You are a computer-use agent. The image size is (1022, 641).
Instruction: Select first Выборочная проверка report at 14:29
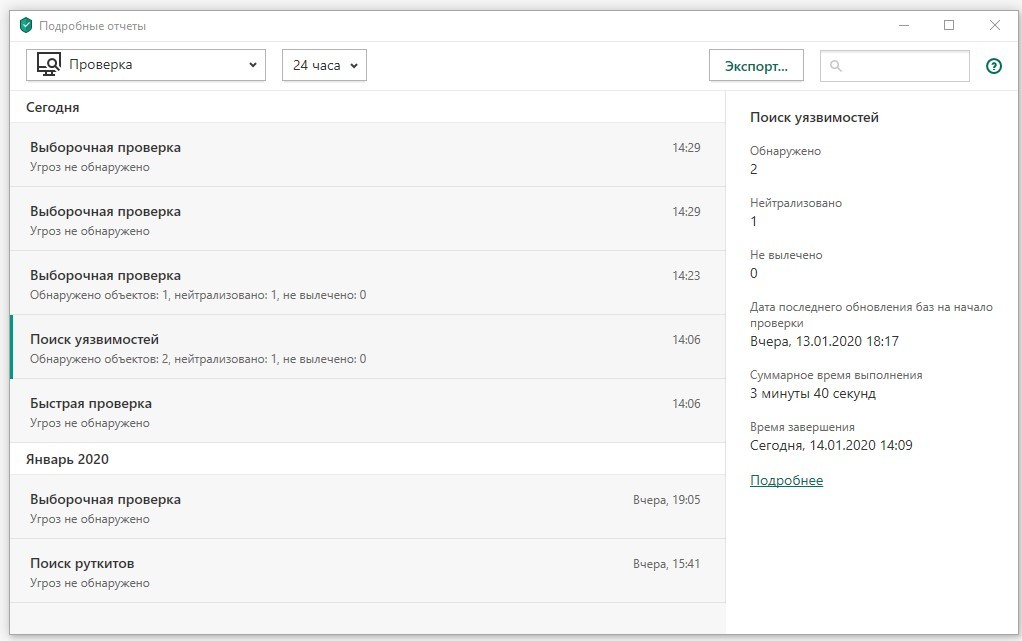coord(368,155)
